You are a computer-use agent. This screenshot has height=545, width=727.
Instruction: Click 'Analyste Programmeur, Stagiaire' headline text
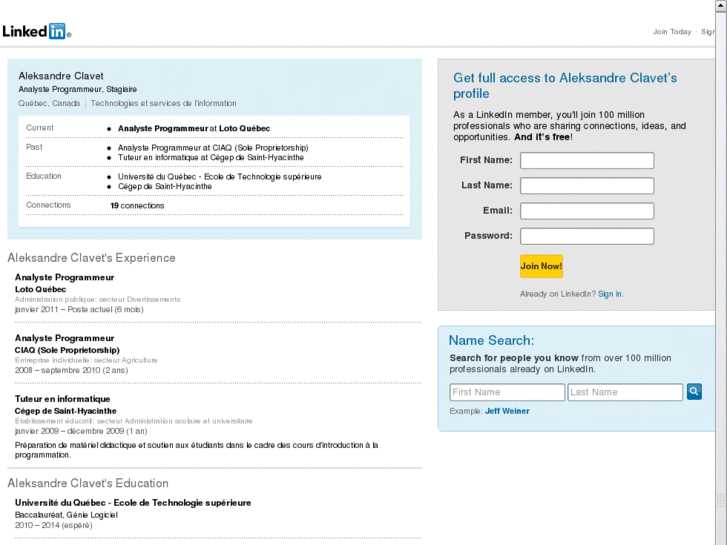(77, 89)
